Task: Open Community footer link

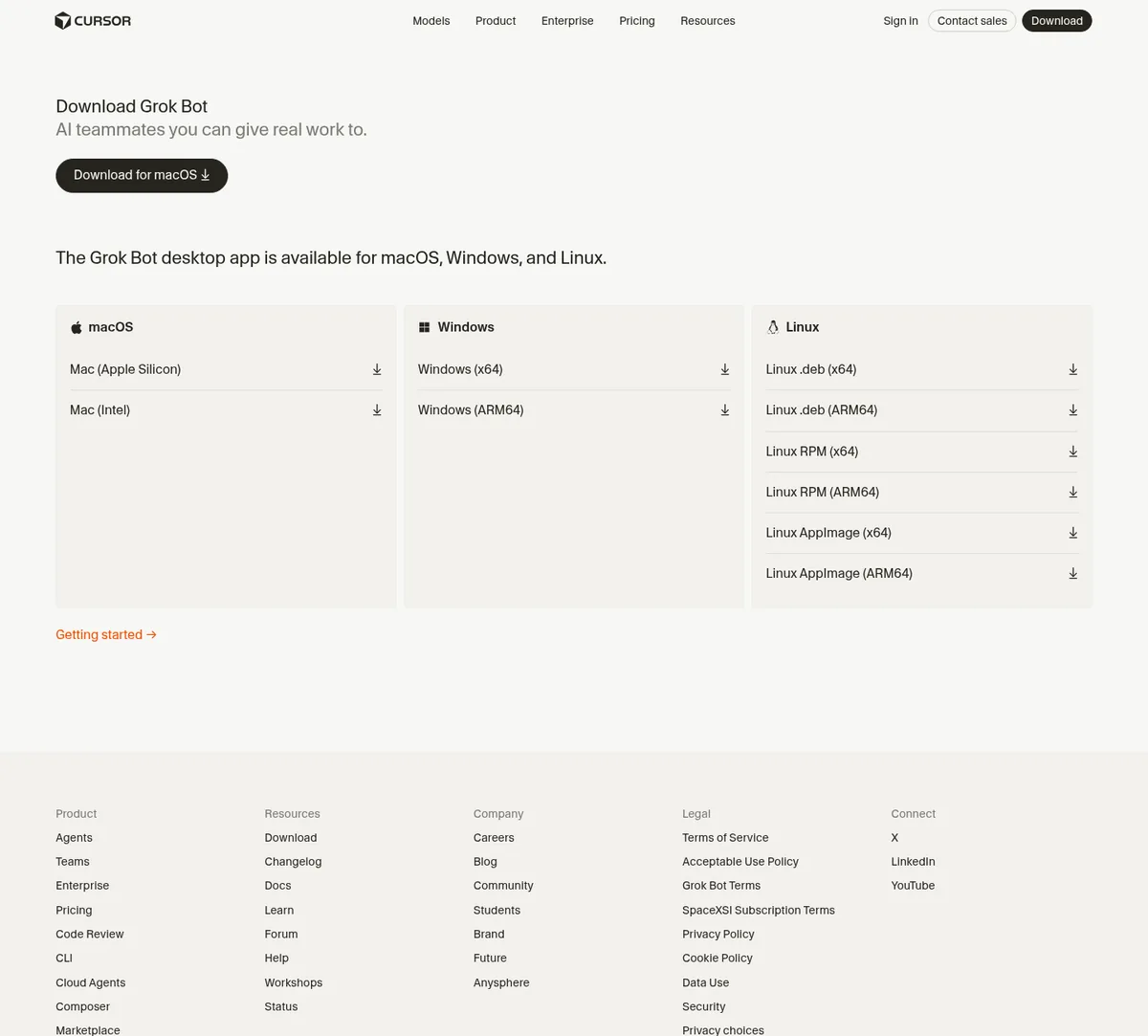Action: pyautogui.click(x=503, y=886)
